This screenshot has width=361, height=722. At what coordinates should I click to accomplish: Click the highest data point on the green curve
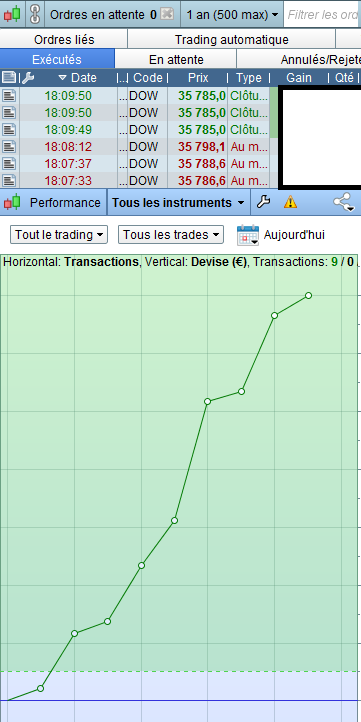click(309, 296)
